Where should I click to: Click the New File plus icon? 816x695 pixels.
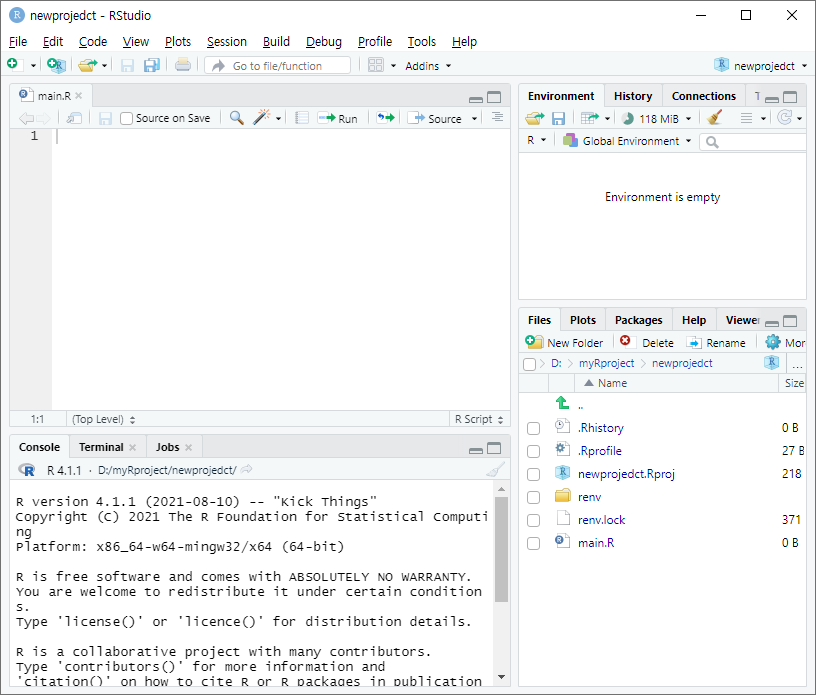pos(12,65)
